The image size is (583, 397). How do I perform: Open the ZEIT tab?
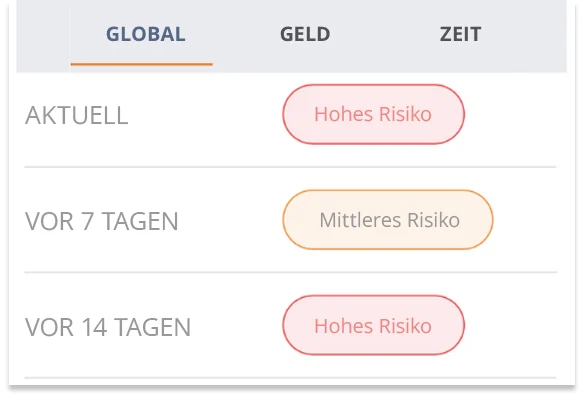click(460, 34)
